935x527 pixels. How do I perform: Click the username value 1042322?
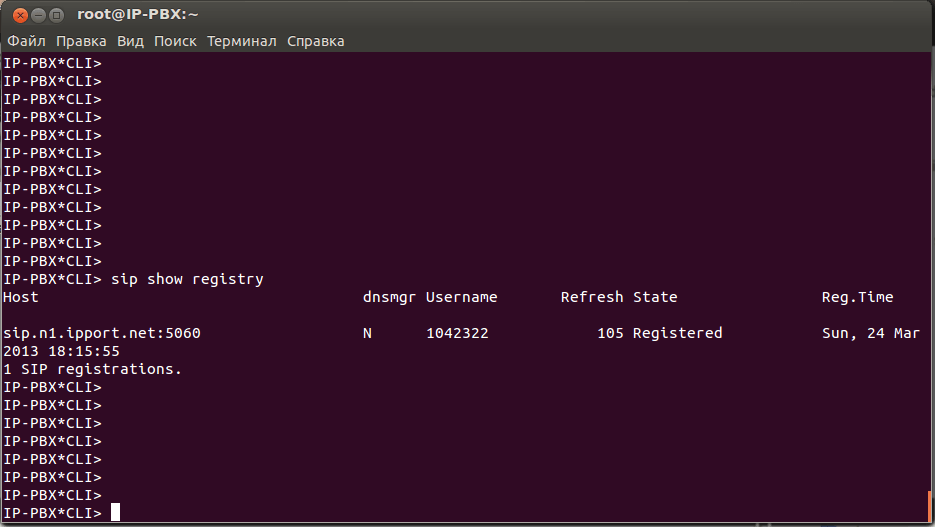click(457, 333)
